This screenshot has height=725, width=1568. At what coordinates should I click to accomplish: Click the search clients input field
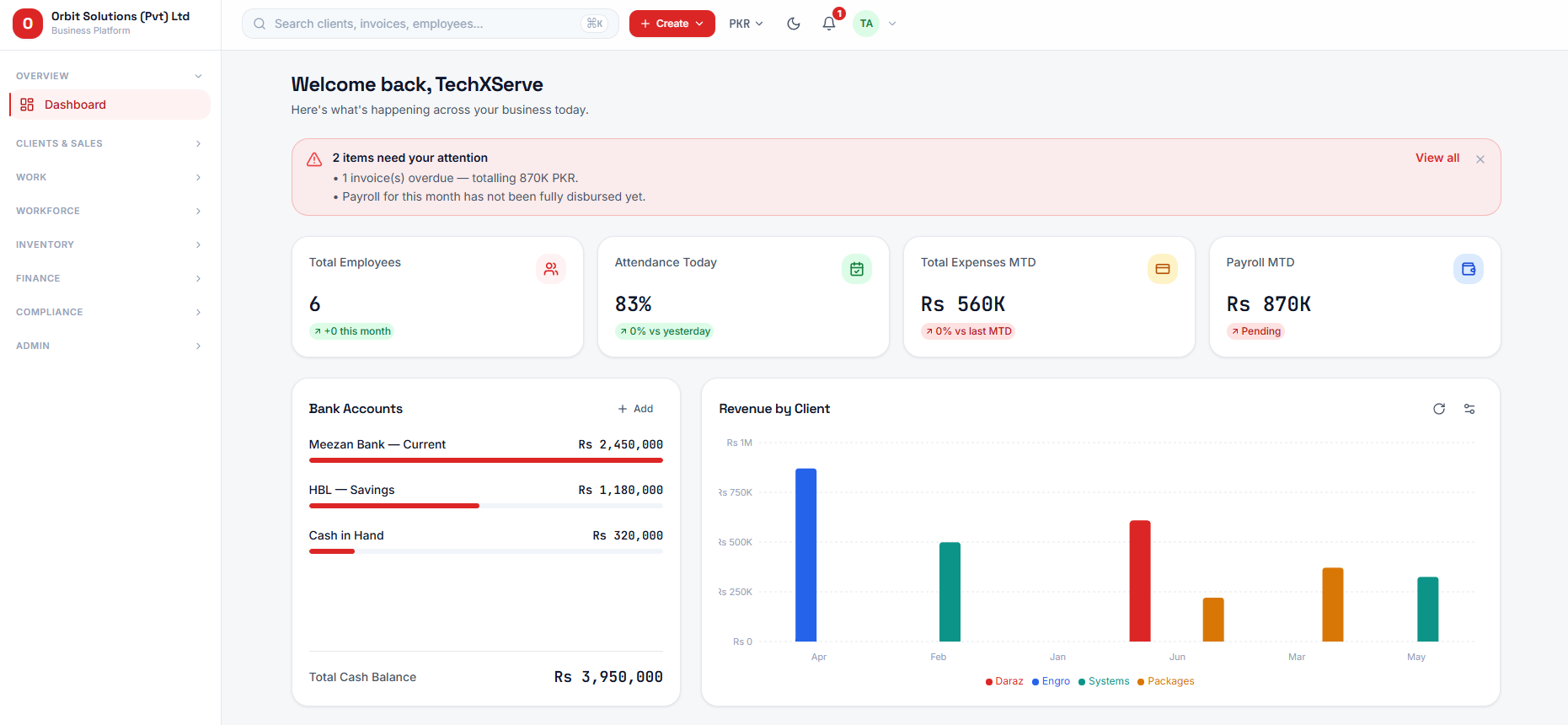pos(430,24)
